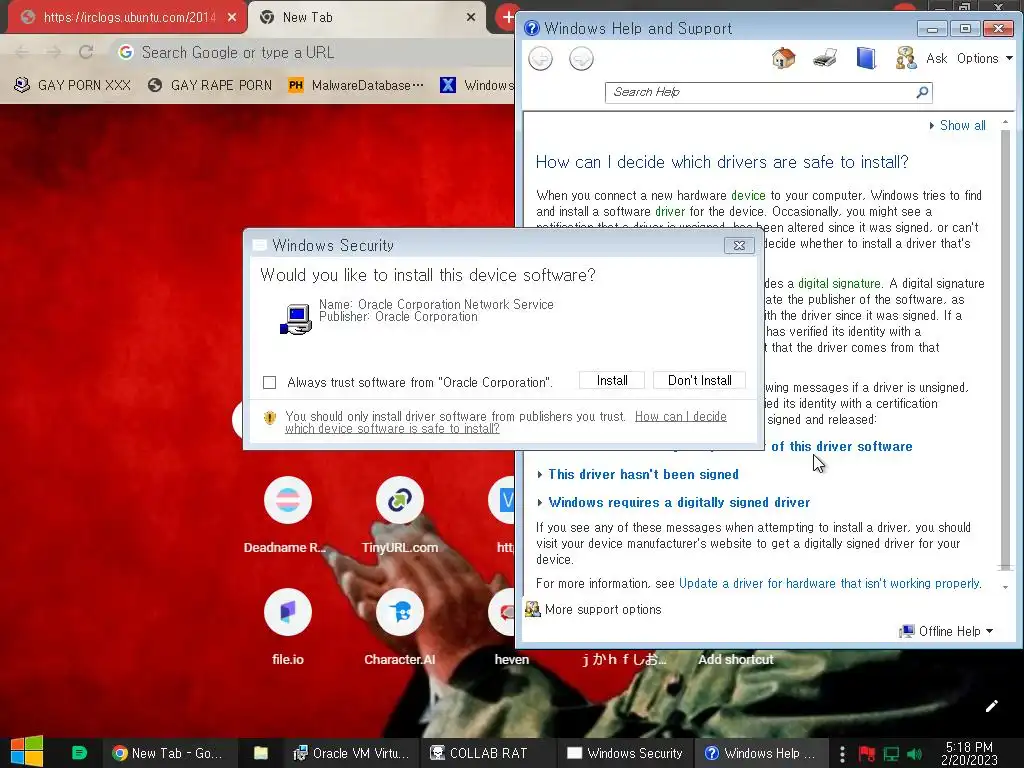1024x768 pixels.
Task: Open the MalwareDatabase bookmark
Action: [356, 85]
